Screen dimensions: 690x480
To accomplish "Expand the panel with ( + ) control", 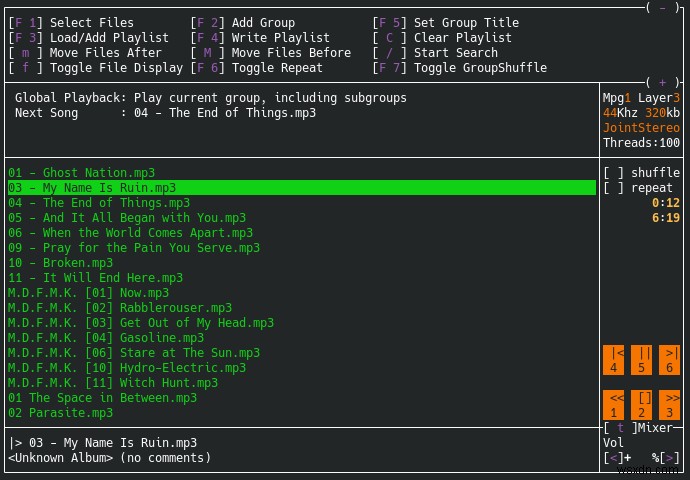I will coord(662,82).
